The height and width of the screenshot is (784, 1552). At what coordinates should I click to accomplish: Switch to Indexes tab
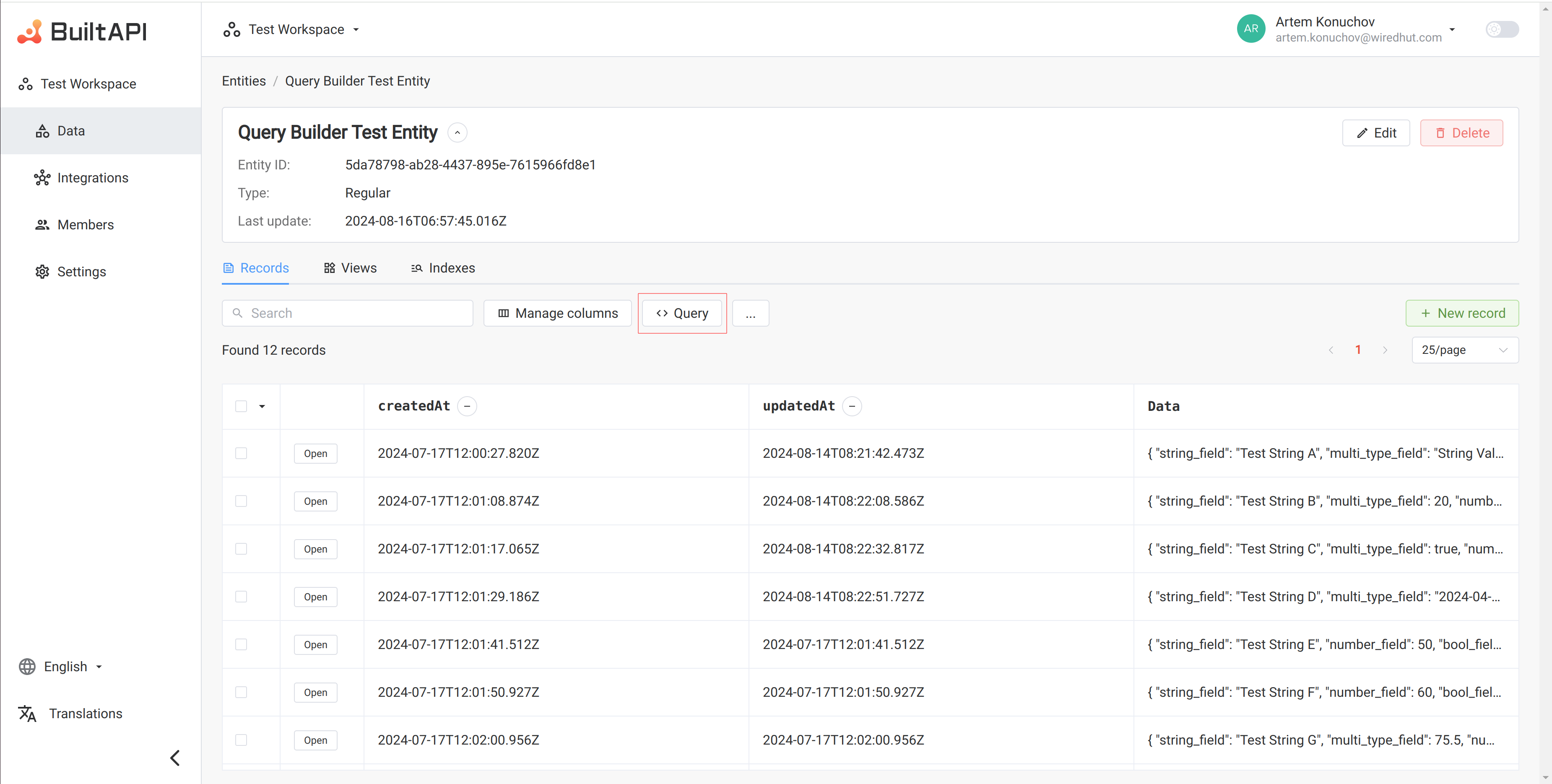443,268
